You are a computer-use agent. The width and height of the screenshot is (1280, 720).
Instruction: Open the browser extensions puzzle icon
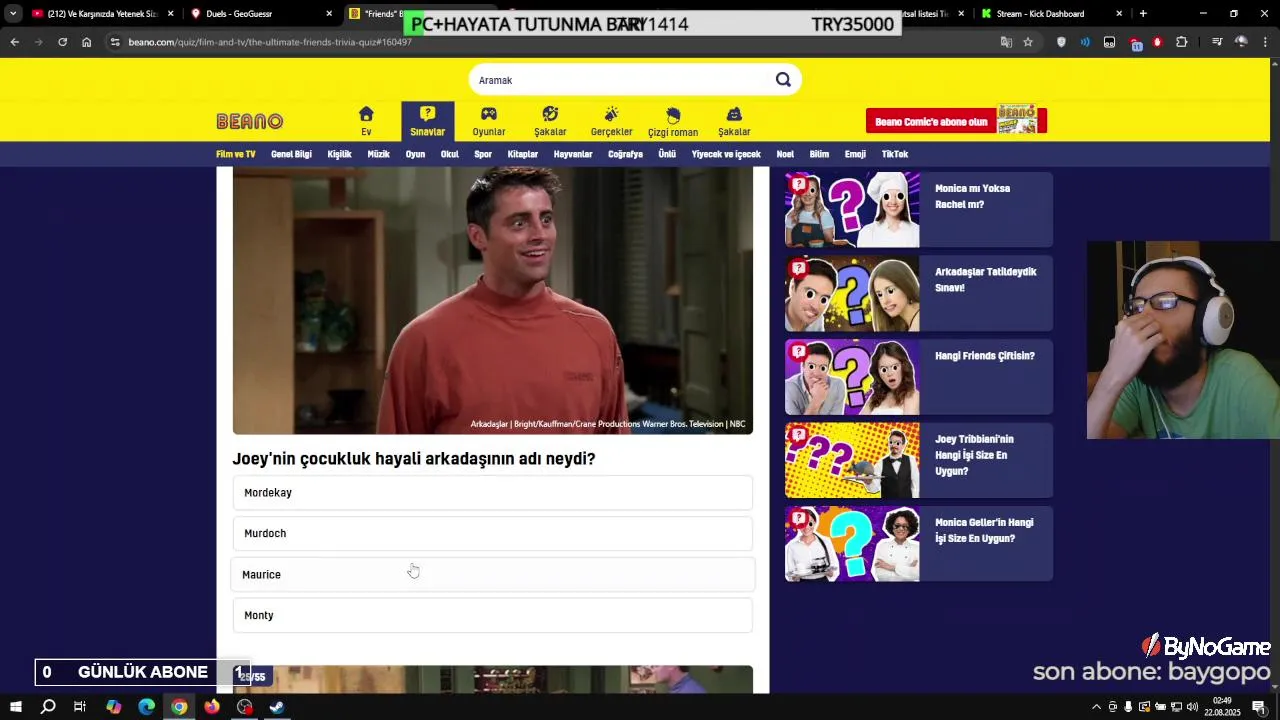tap(1182, 42)
